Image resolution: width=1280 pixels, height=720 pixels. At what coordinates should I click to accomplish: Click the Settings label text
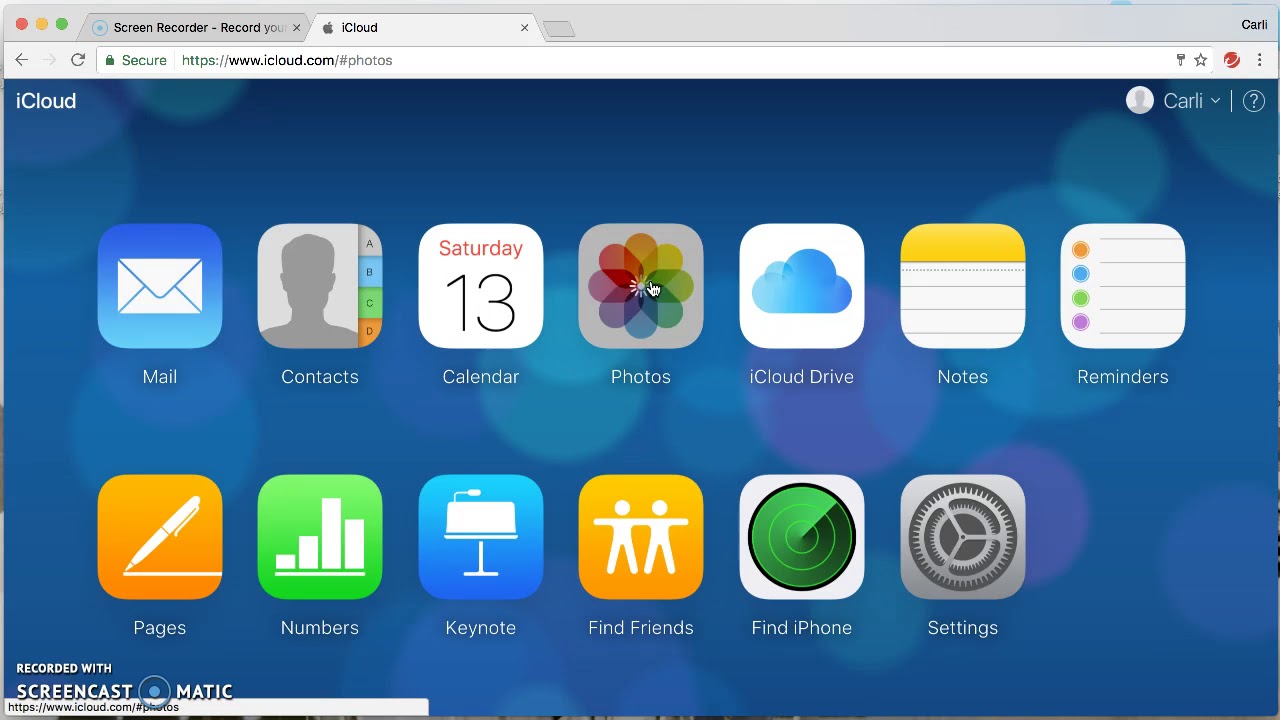963,628
